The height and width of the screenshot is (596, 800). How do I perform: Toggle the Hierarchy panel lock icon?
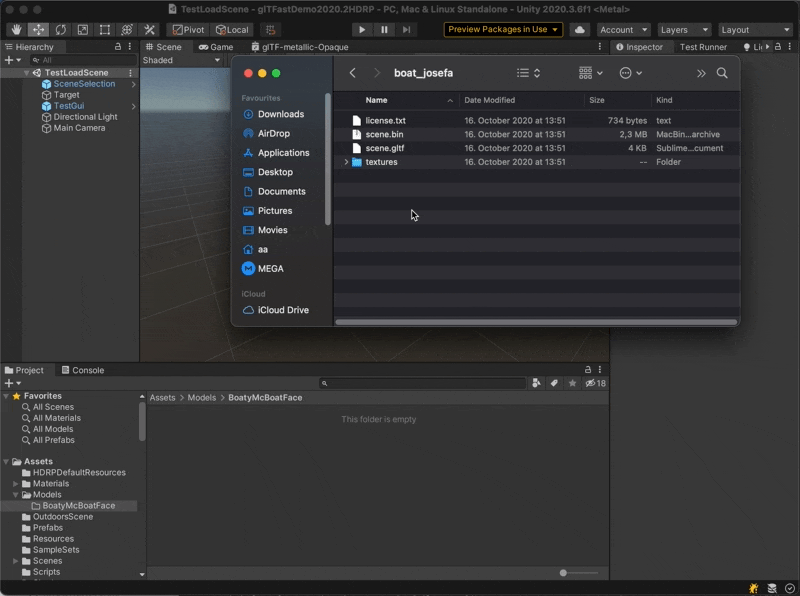click(x=118, y=47)
